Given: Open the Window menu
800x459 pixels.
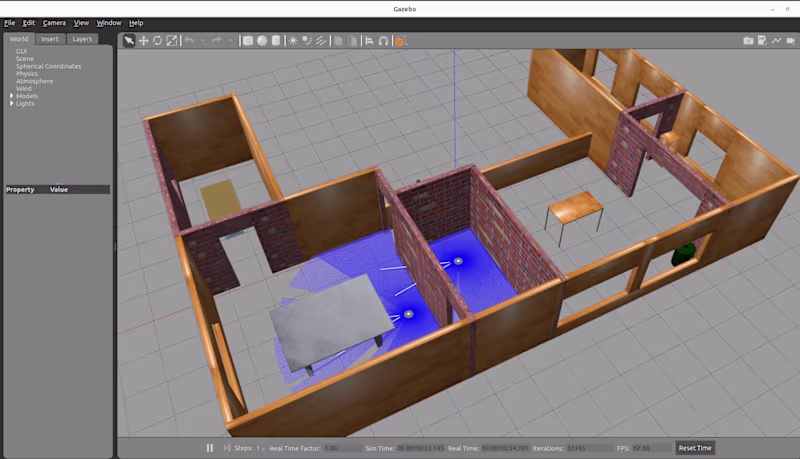Looking at the screenshot, I should [x=109, y=23].
